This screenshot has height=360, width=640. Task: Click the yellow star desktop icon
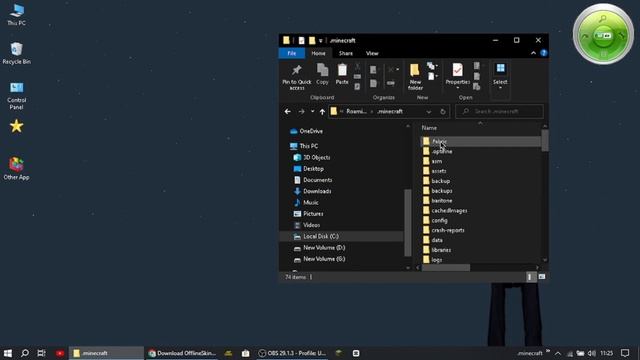point(16,126)
